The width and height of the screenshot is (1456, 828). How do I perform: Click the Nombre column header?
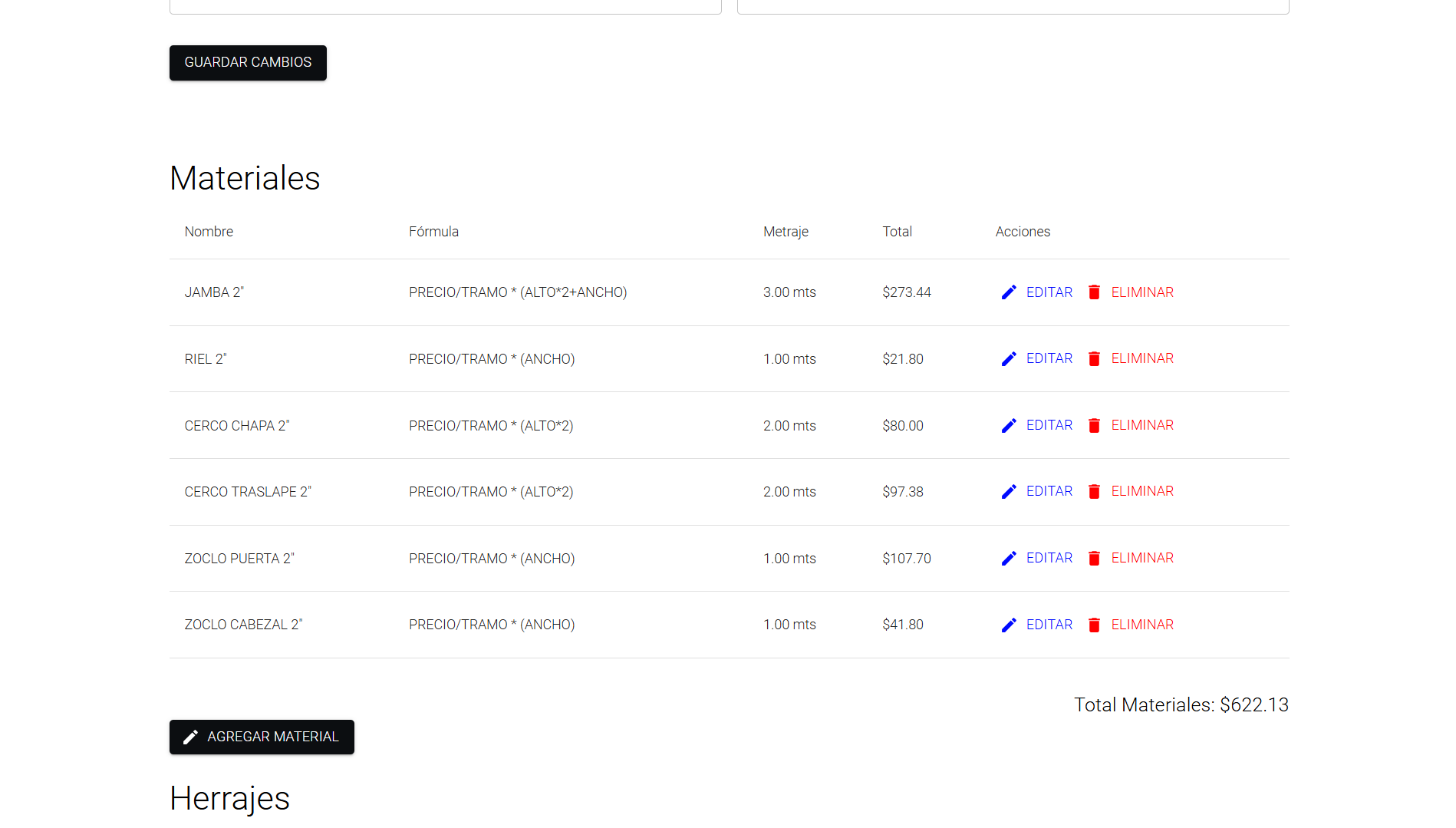pyautogui.click(x=209, y=232)
